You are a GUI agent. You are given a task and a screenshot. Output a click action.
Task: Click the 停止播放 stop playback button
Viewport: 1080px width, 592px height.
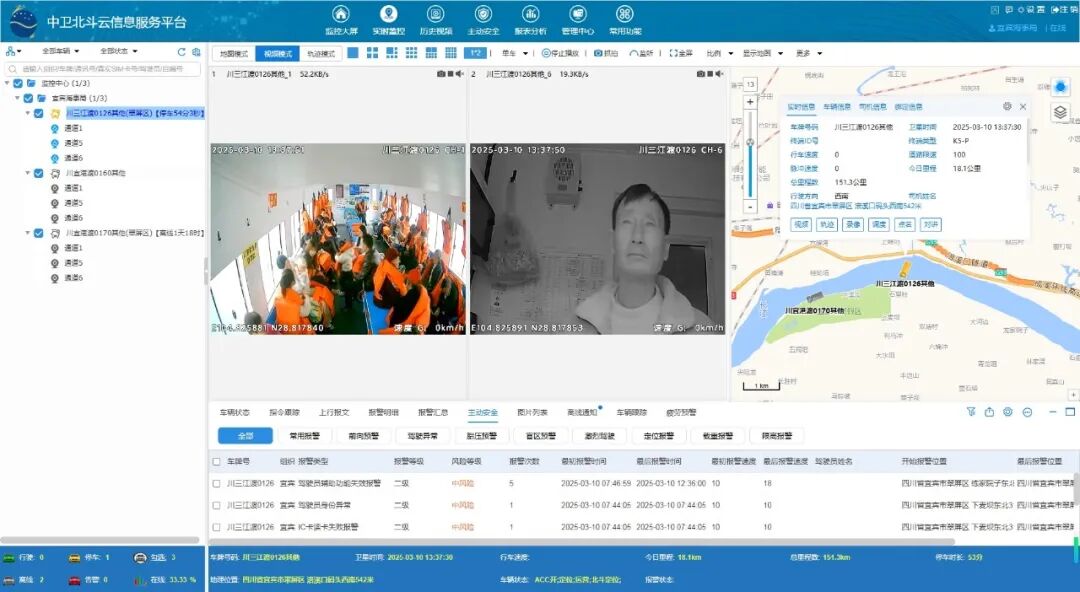point(560,53)
